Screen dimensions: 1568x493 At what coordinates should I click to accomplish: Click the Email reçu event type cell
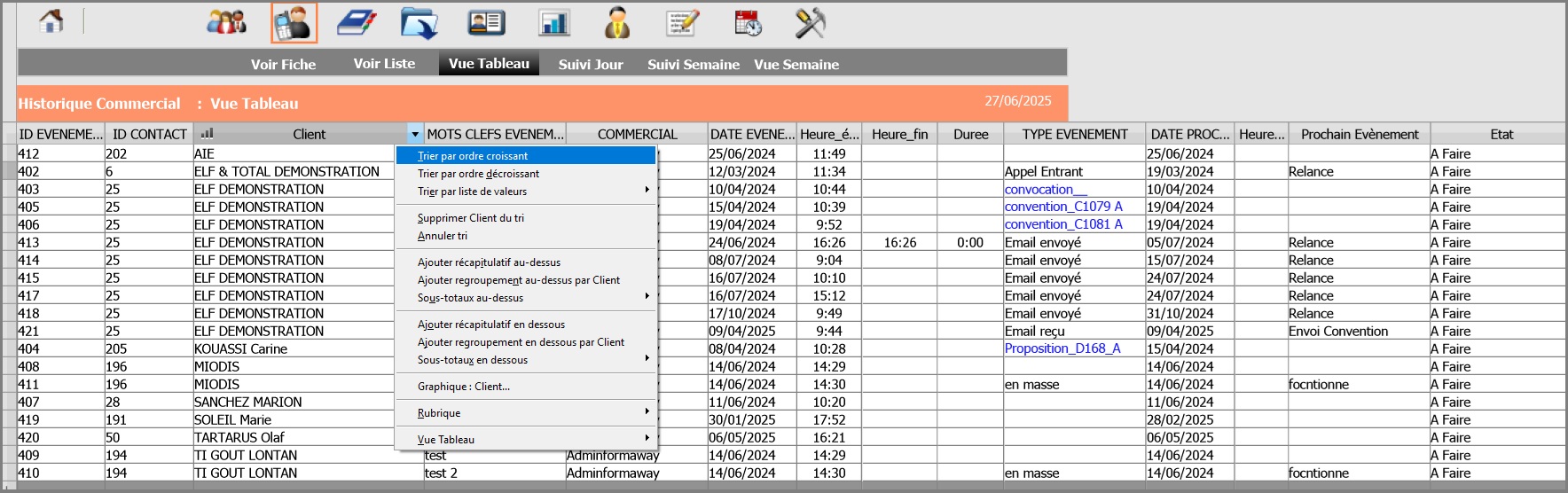tap(1074, 331)
